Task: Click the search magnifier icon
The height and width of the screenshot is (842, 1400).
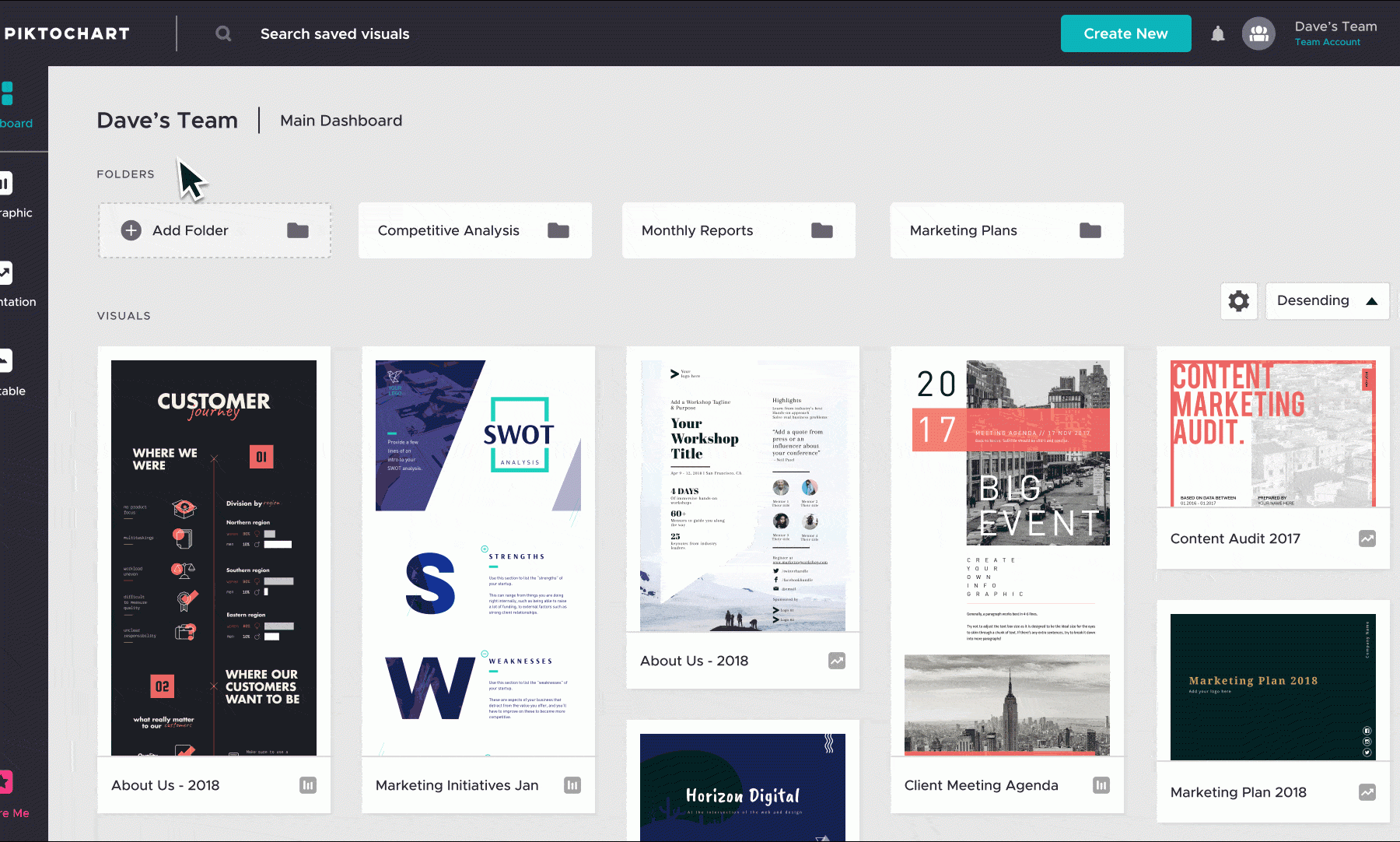Action: tap(223, 33)
